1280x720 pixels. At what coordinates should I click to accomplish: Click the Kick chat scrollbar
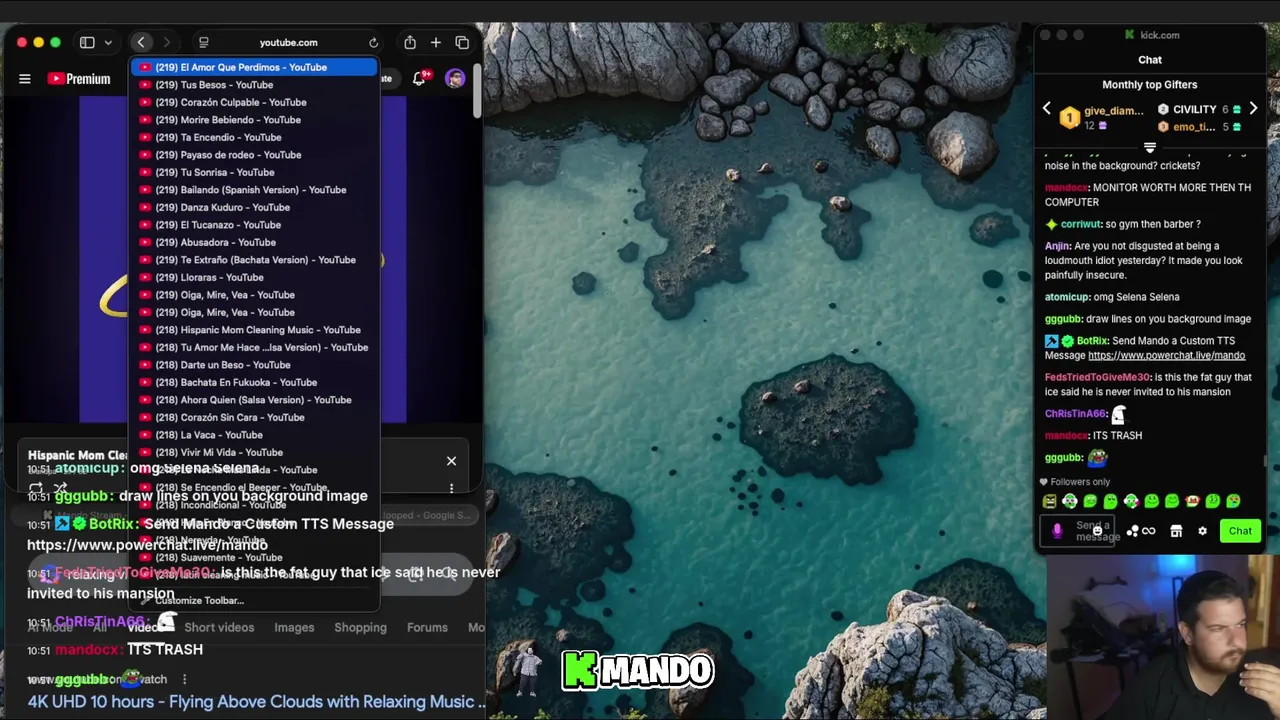tap(1266, 461)
